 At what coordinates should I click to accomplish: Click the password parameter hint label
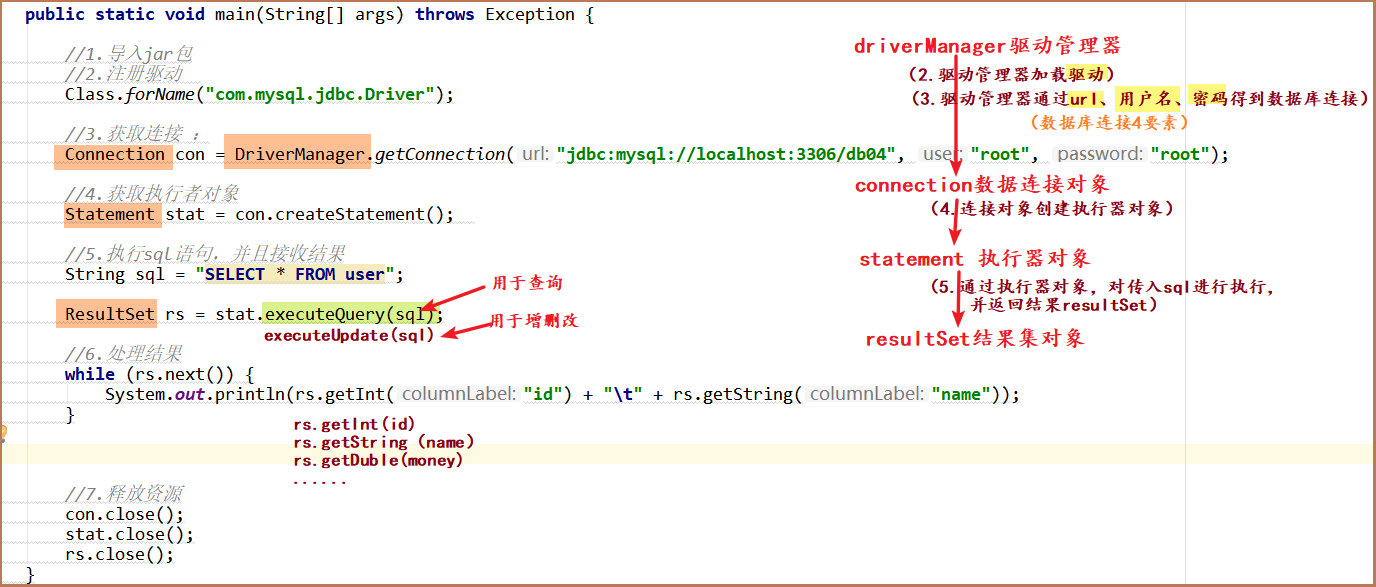point(1099,154)
